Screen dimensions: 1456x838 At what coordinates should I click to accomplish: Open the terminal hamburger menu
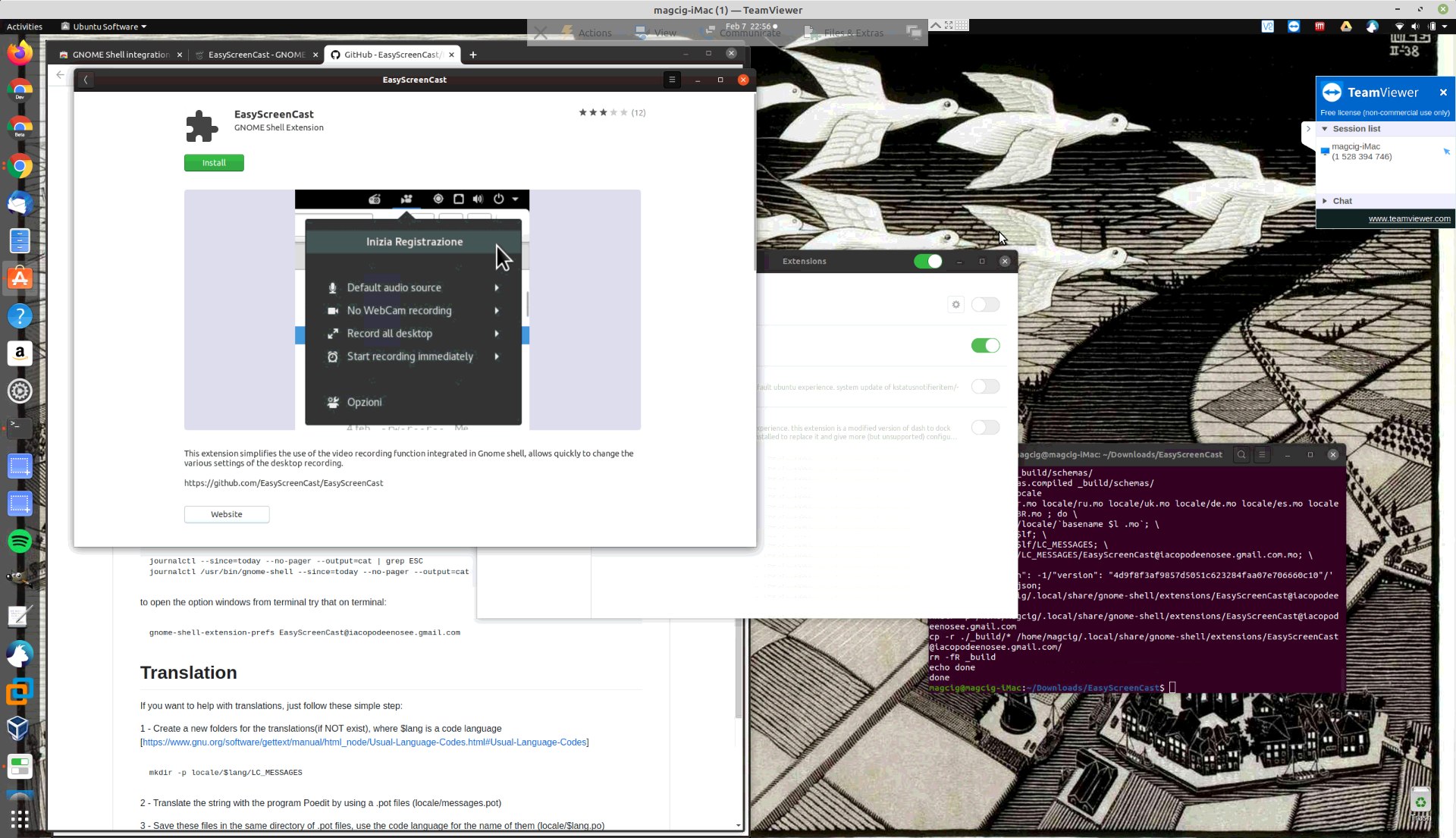1262,455
